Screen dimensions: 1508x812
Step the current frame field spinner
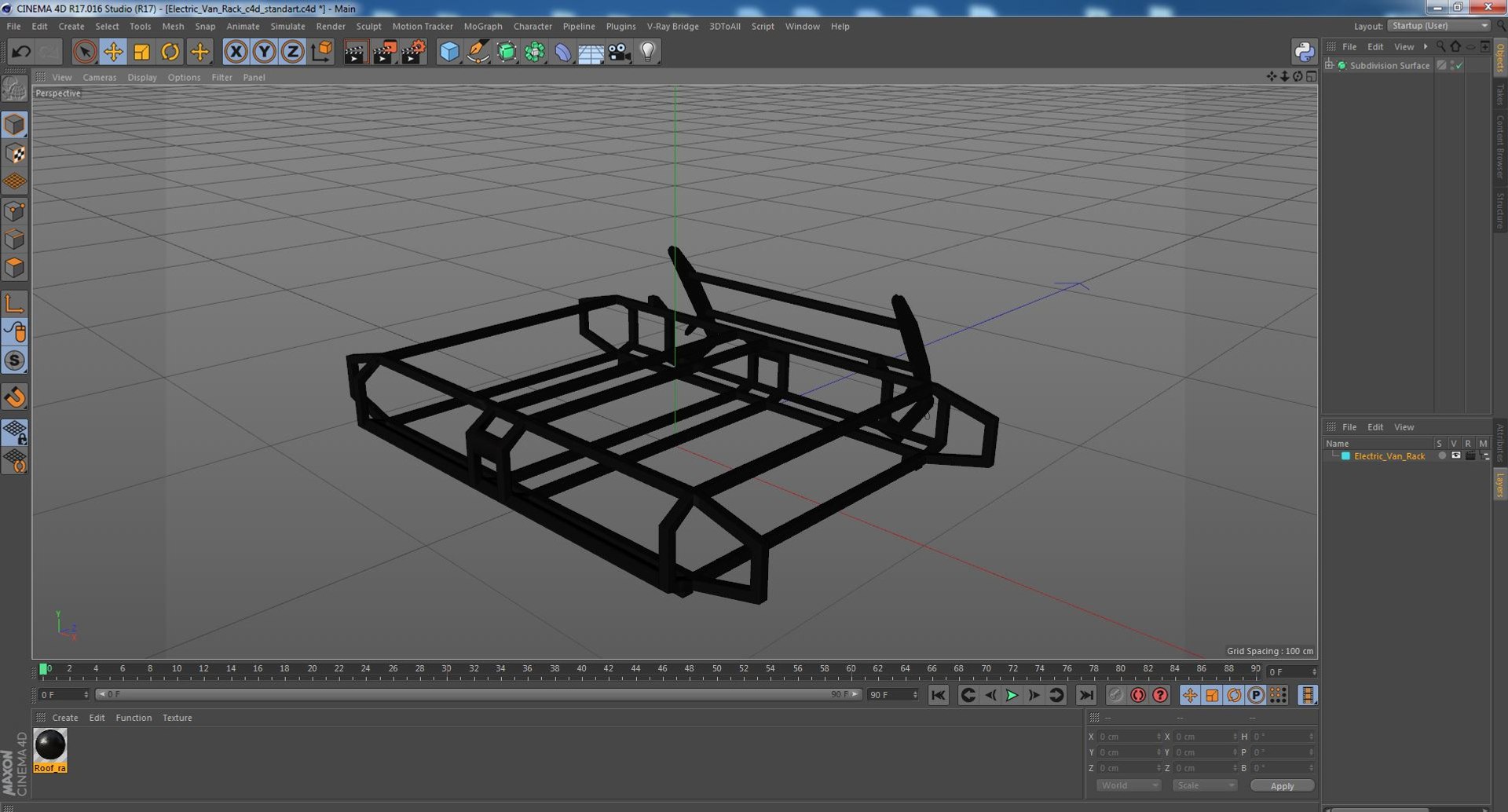tap(1314, 672)
